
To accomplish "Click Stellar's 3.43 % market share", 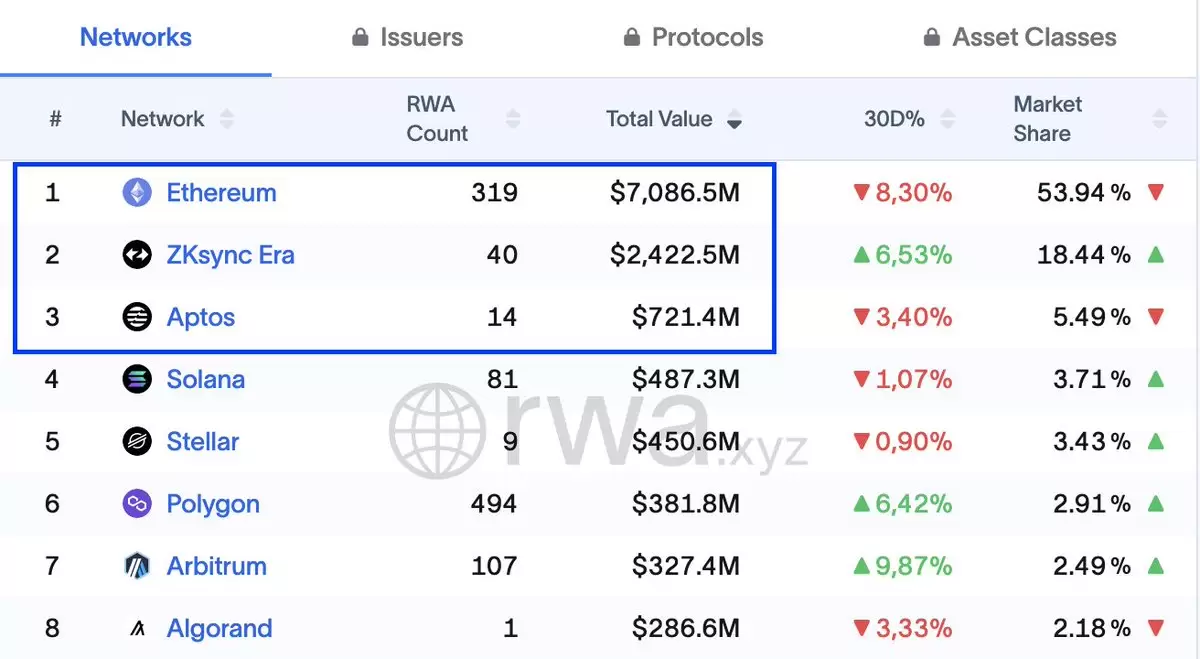I will point(1092,441).
